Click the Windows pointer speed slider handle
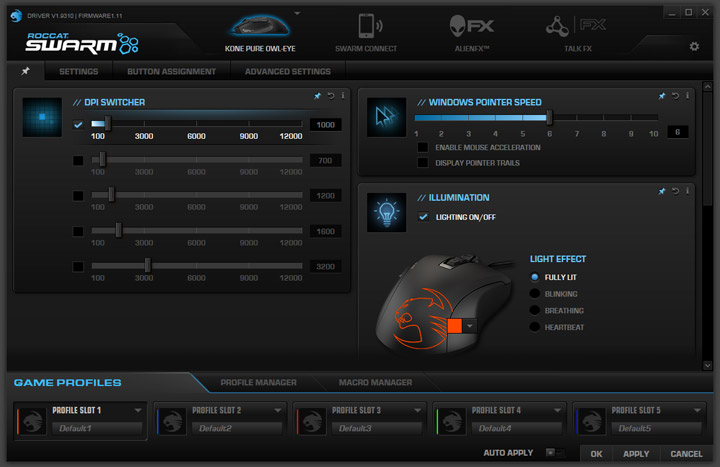The height and width of the screenshot is (467, 720). 549,118
